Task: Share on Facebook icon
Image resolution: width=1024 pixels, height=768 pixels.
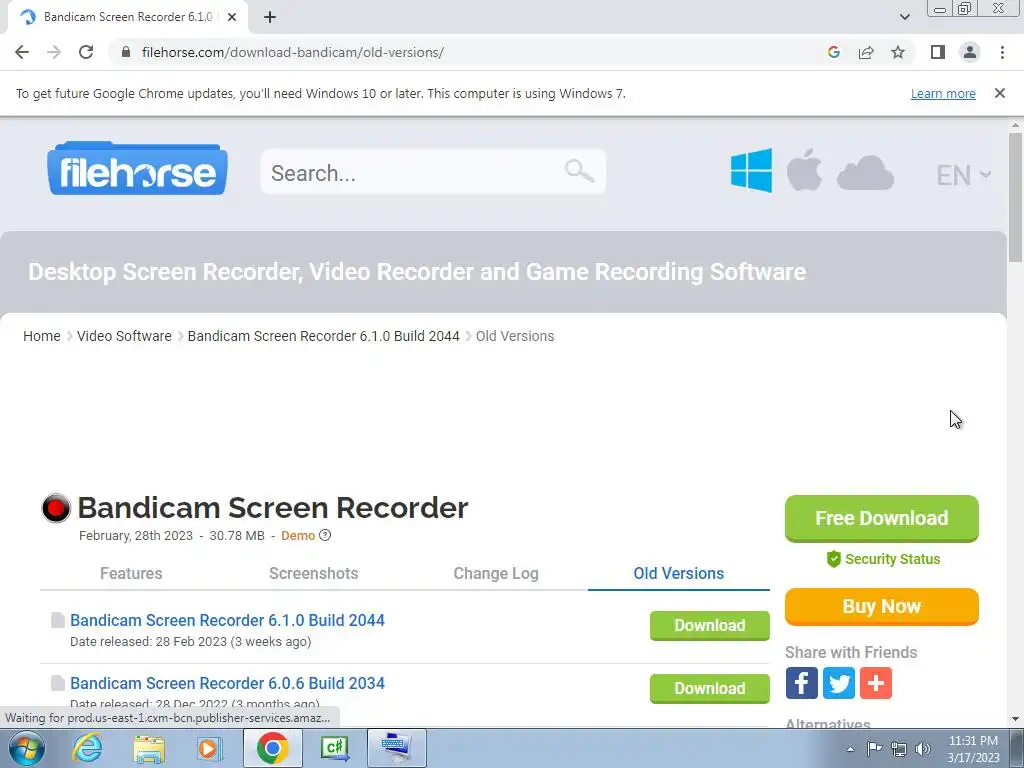Action: [x=801, y=683]
